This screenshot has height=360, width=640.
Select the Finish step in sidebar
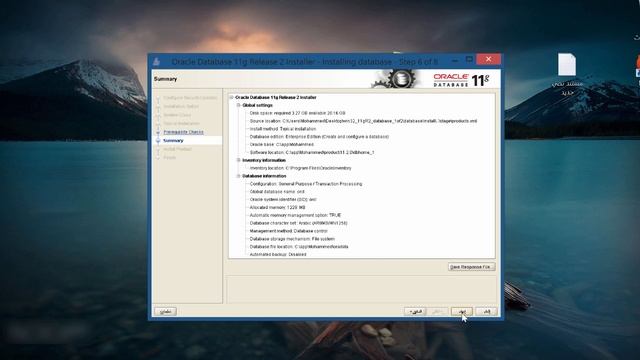point(169,158)
